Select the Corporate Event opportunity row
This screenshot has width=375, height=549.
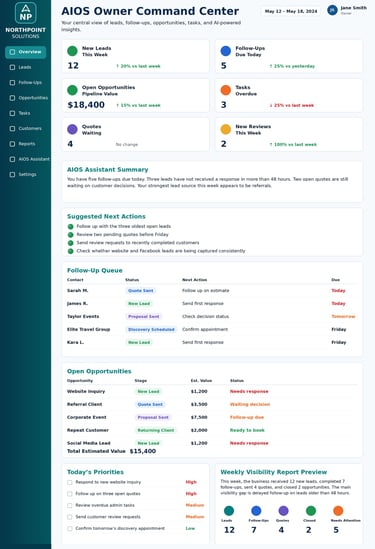tap(212, 417)
